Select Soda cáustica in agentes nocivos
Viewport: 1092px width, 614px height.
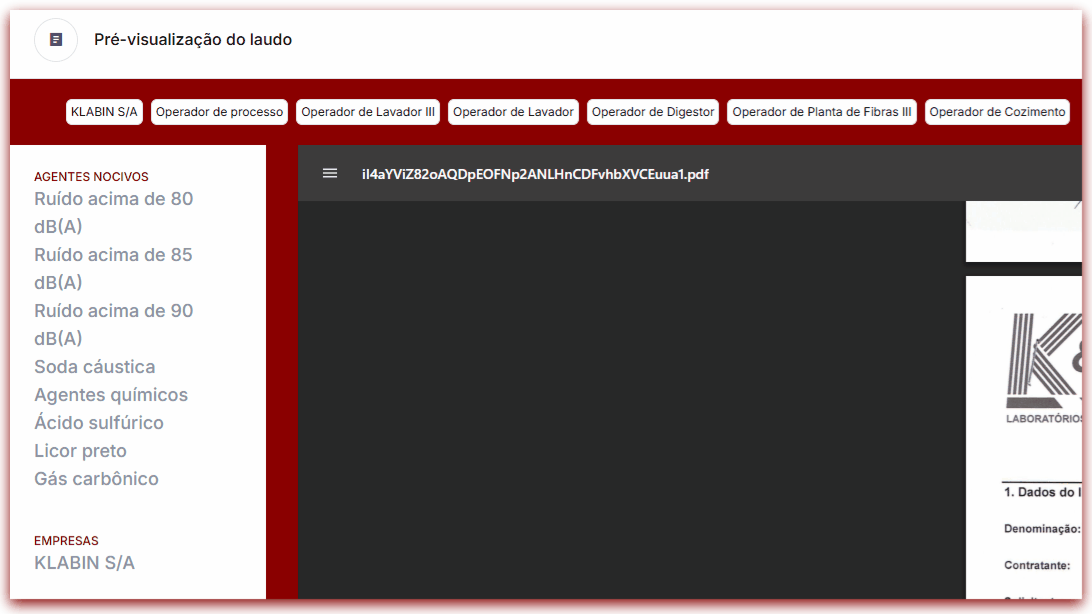coord(95,367)
